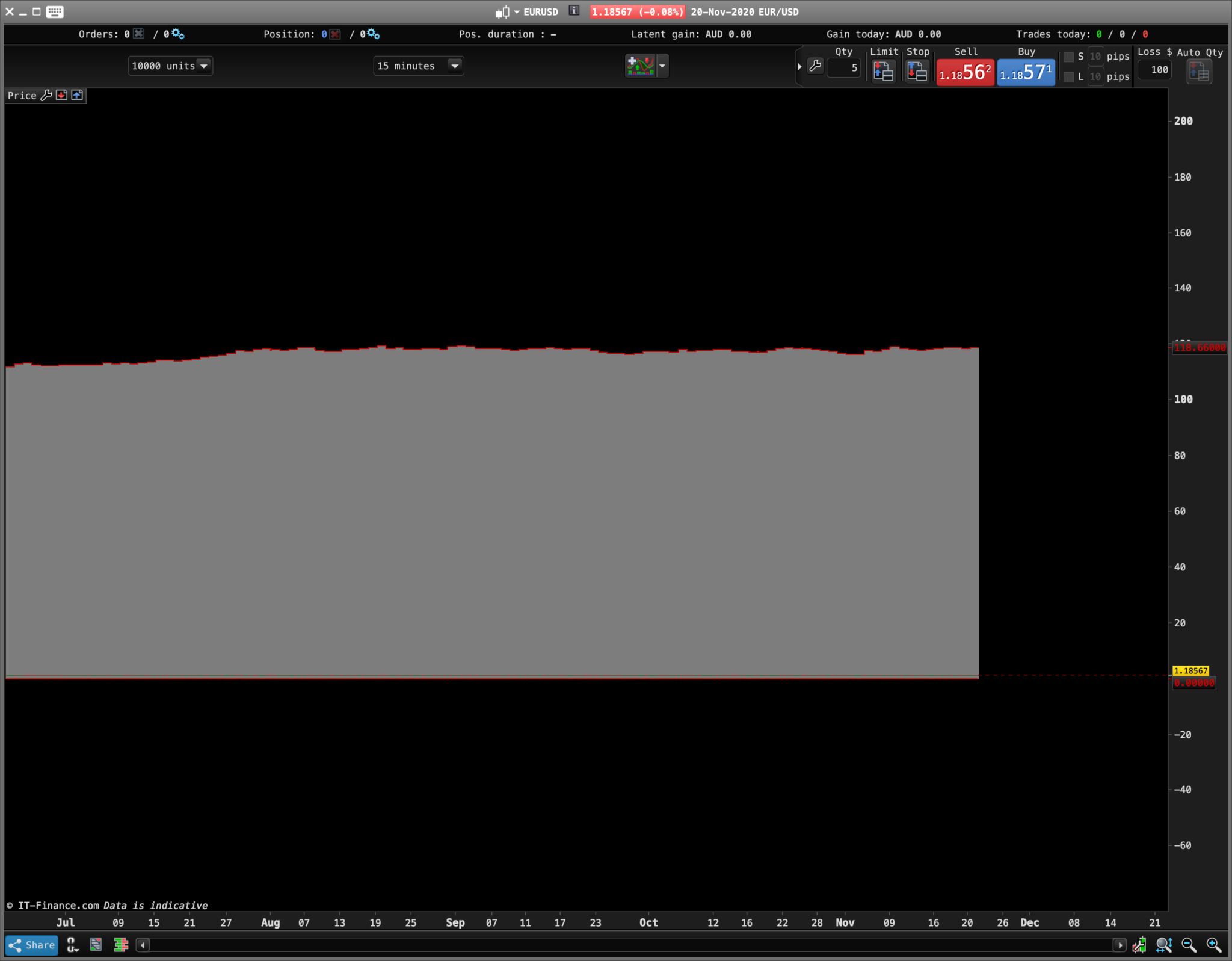Screen dimensions: 1232x961
Task: Click the auto-fit zoom magnifier icon
Action: tap(1164, 945)
